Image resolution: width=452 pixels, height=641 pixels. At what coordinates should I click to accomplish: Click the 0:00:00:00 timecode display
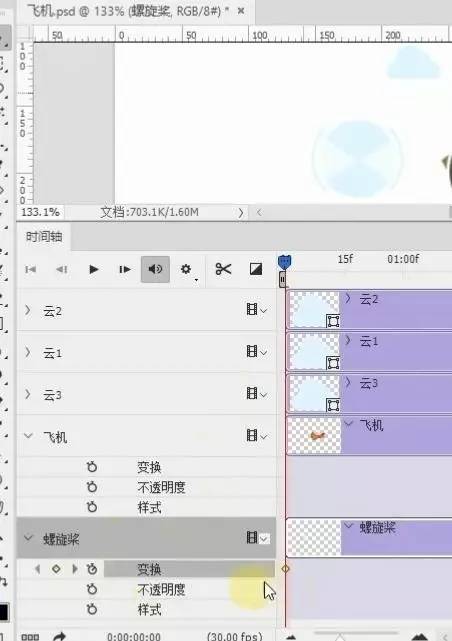tap(134, 637)
